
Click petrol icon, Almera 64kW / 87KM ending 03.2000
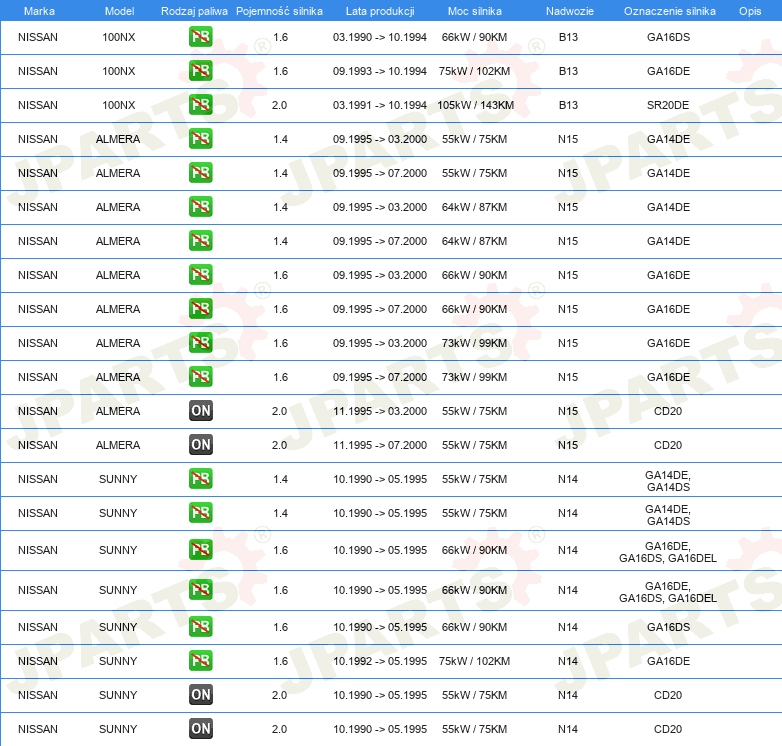pyautogui.click(x=200, y=206)
